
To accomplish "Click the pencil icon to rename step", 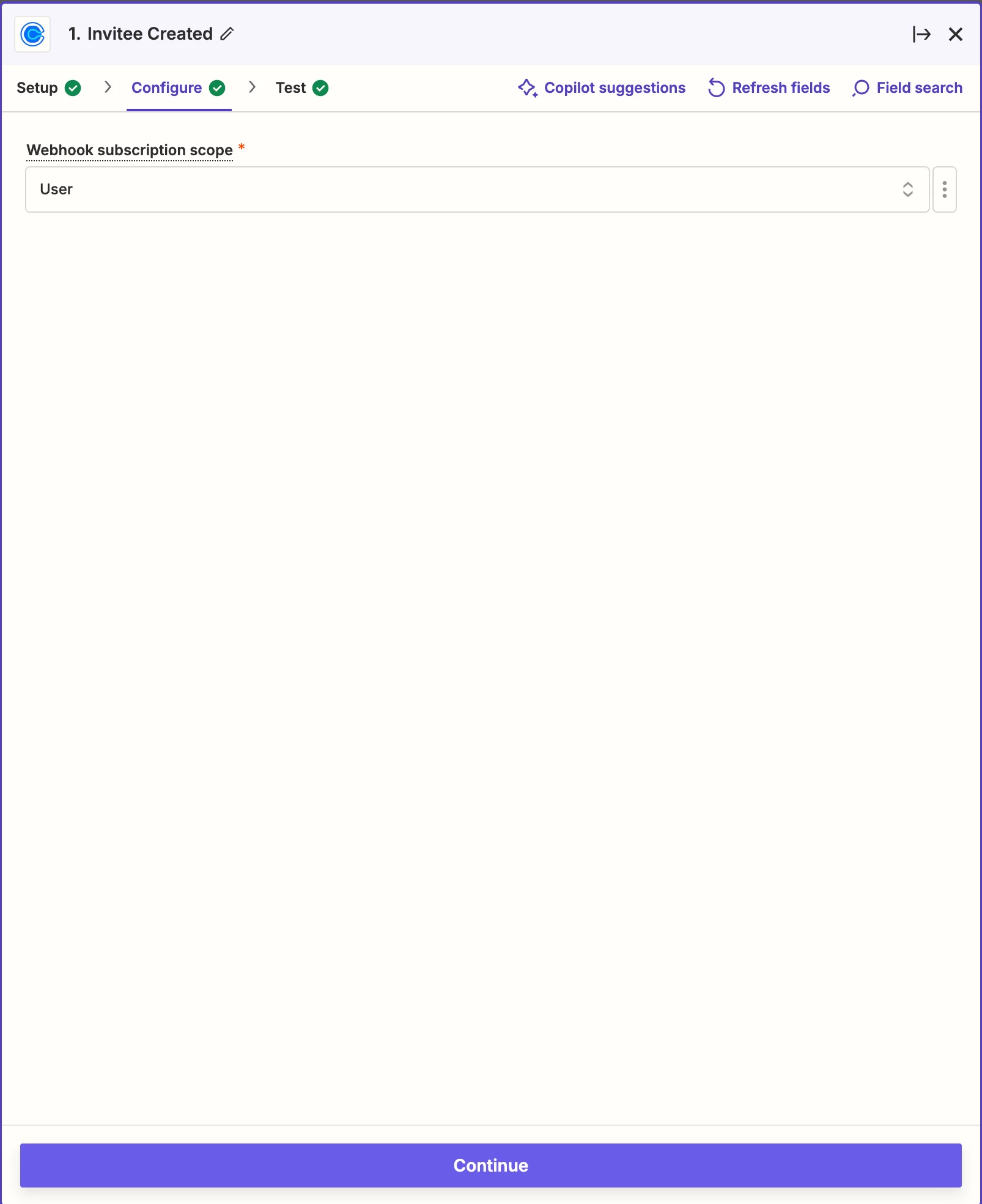I will pos(227,34).
